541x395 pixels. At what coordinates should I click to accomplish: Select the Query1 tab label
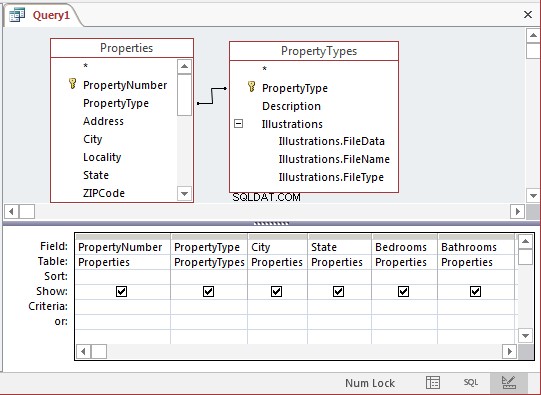coord(51,15)
